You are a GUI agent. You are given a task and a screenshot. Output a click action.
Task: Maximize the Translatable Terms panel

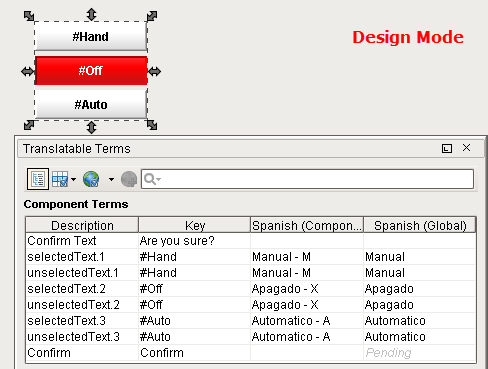pos(447,148)
